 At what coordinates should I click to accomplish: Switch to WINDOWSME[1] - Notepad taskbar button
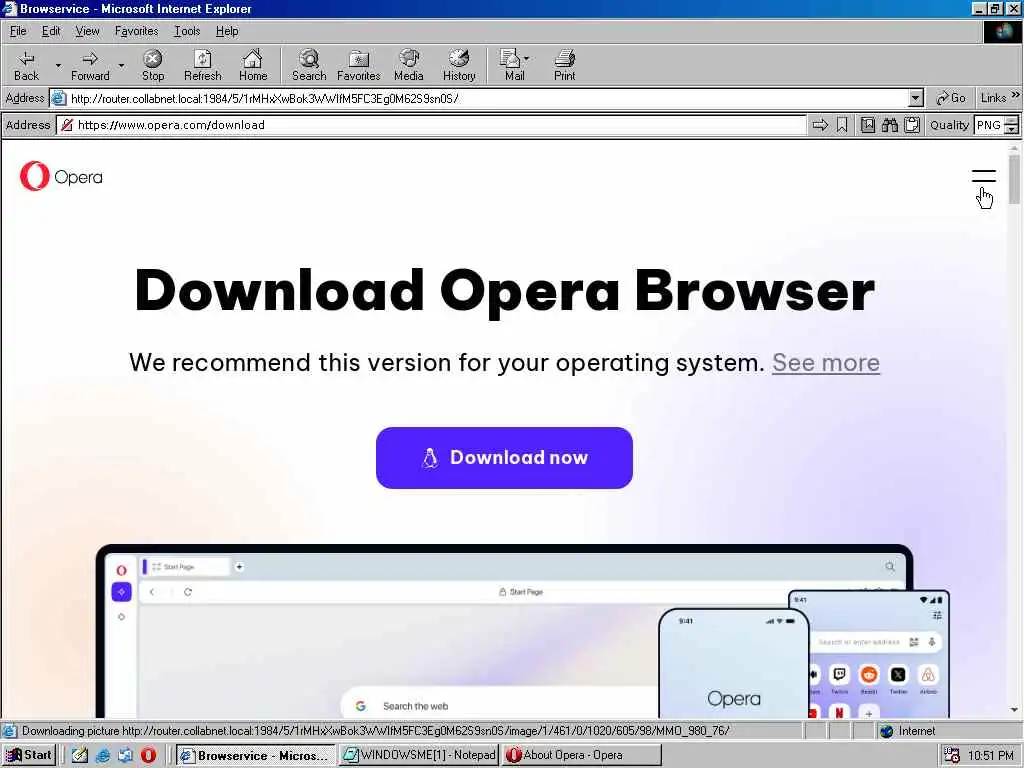coord(419,755)
